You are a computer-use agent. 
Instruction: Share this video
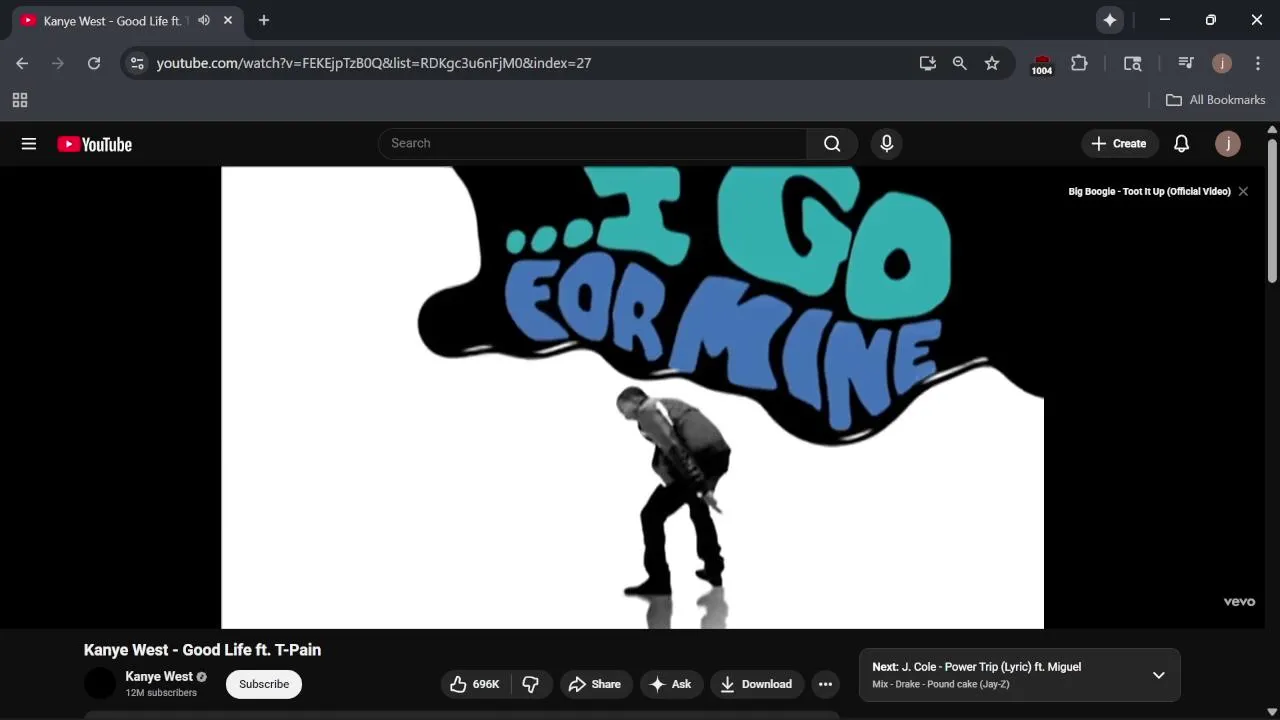[x=595, y=684]
